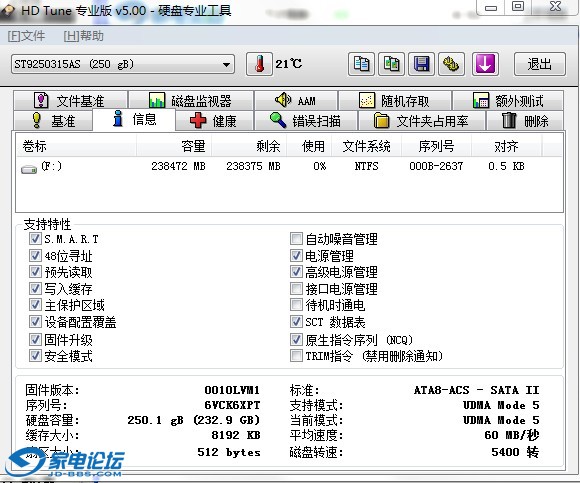The width and height of the screenshot is (580, 483).
Task: Toggle the 预先读取 checkbox
Action: point(35,272)
